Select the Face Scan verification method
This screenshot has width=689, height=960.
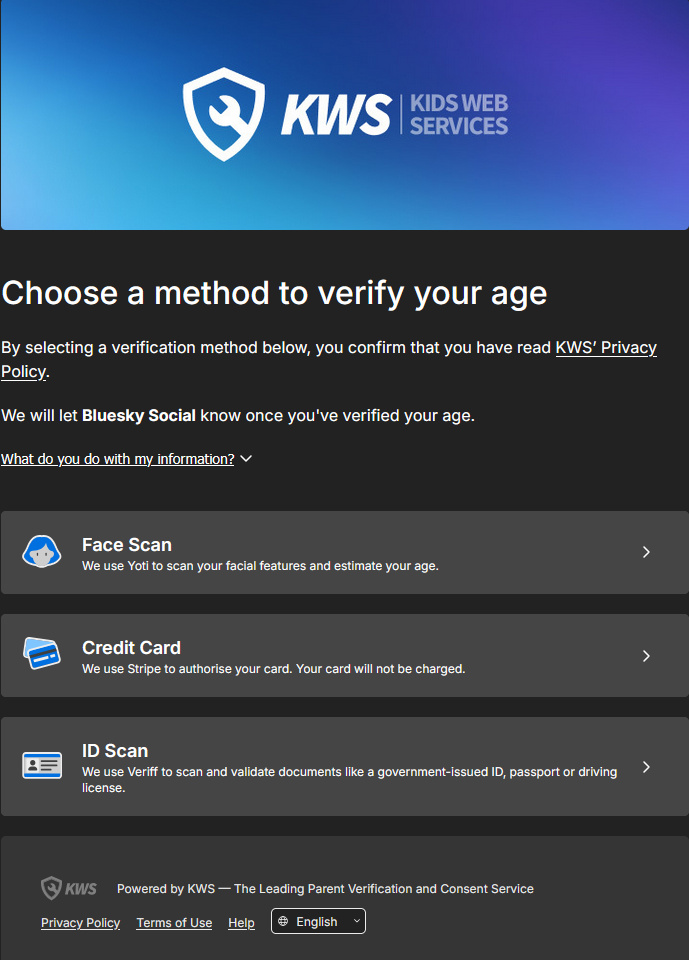(344, 553)
